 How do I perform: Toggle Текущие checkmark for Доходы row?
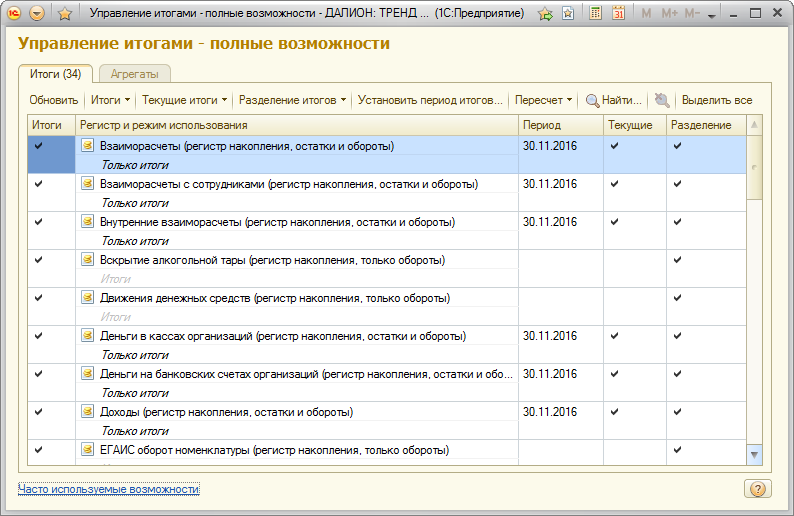coord(615,412)
